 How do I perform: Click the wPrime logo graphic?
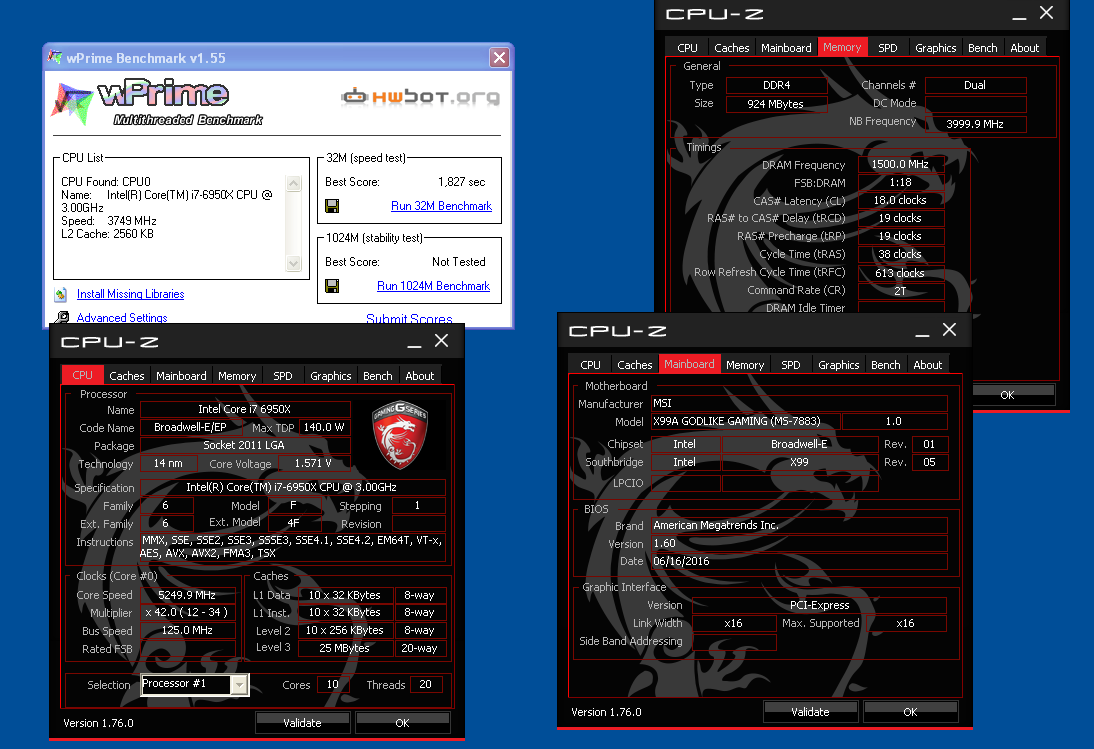tap(158, 102)
